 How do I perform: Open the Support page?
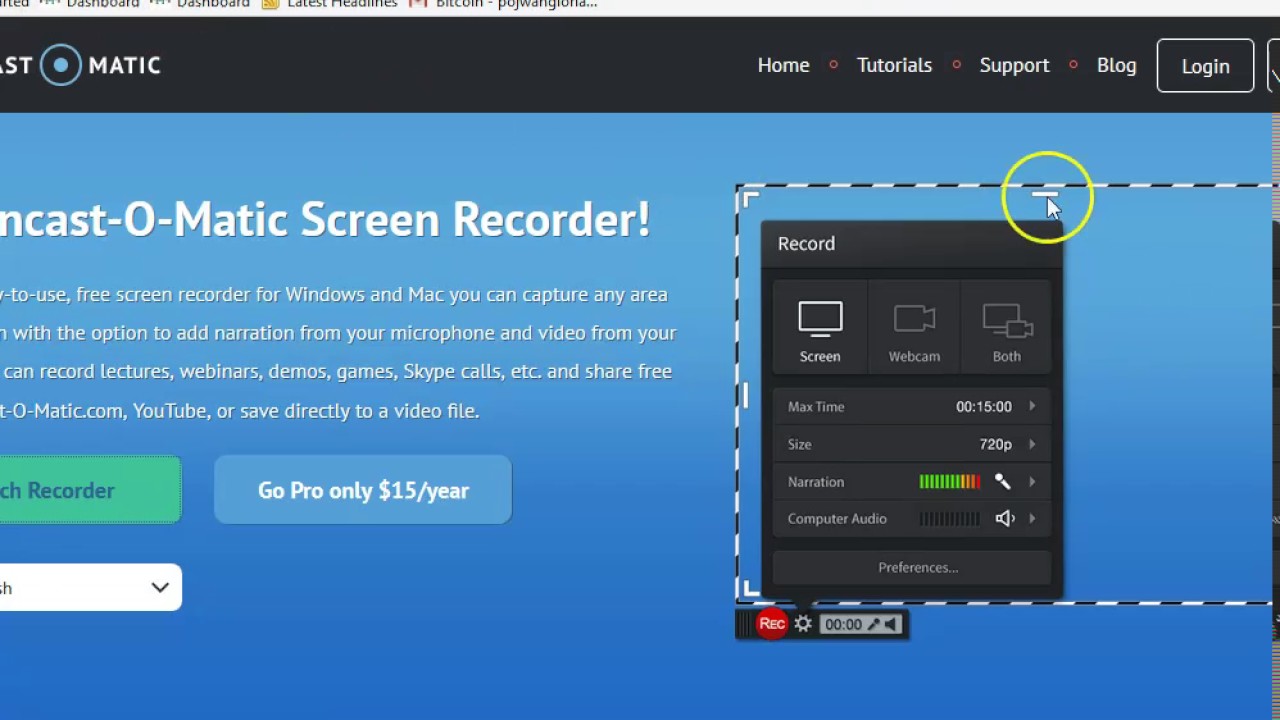[x=1014, y=65]
